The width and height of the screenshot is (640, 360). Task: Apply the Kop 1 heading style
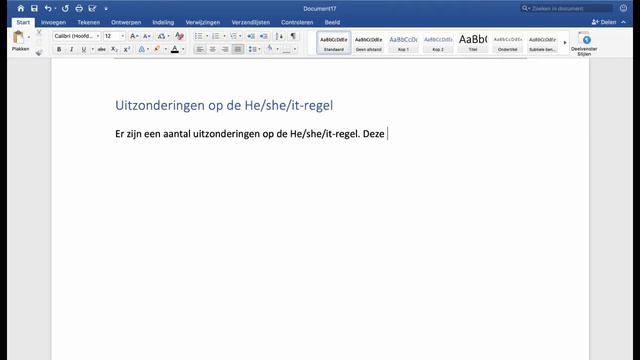pyautogui.click(x=403, y=43)
